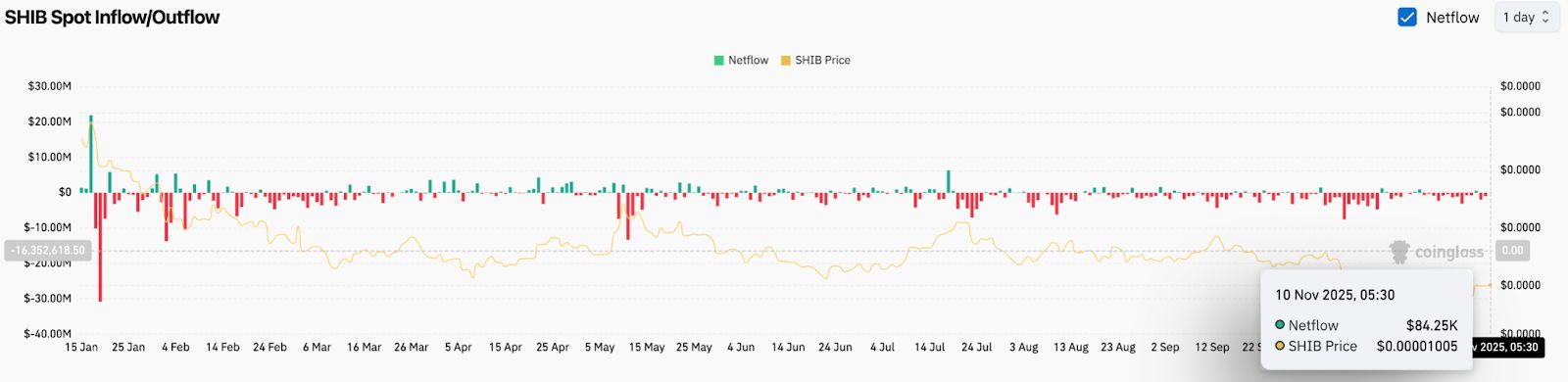Click the 14 Jul date label
This screenshot has height=382, width=1568.
pyautogui.click(x=929, y=347)
